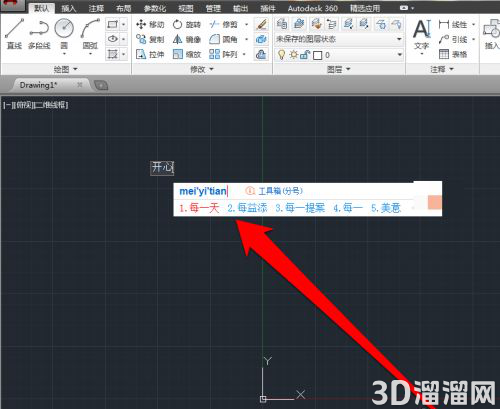Expand the 绘图 panel
Viewport: 500px width, 409px height.
click(x=66, y=69)
